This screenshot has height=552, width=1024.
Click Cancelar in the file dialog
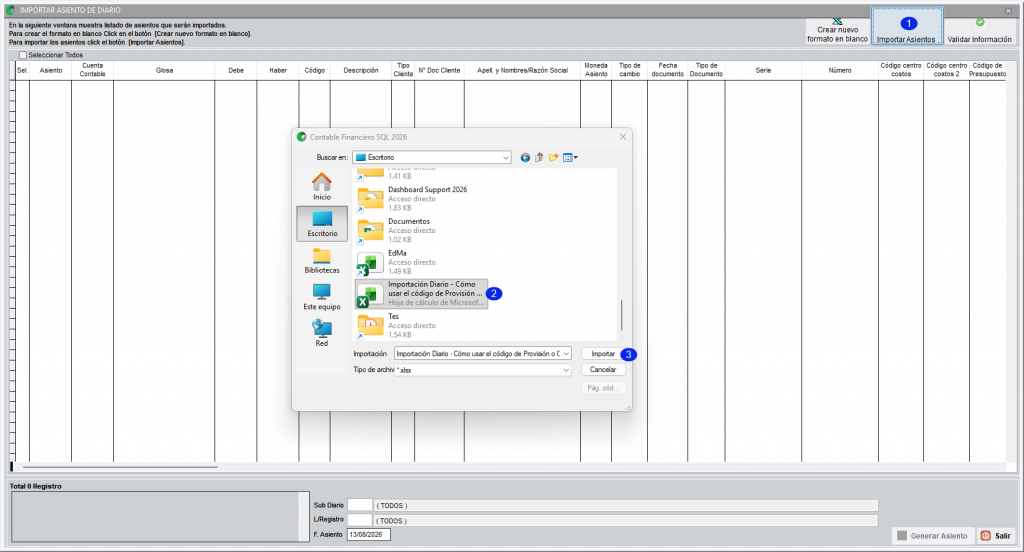tap(603, 369)
